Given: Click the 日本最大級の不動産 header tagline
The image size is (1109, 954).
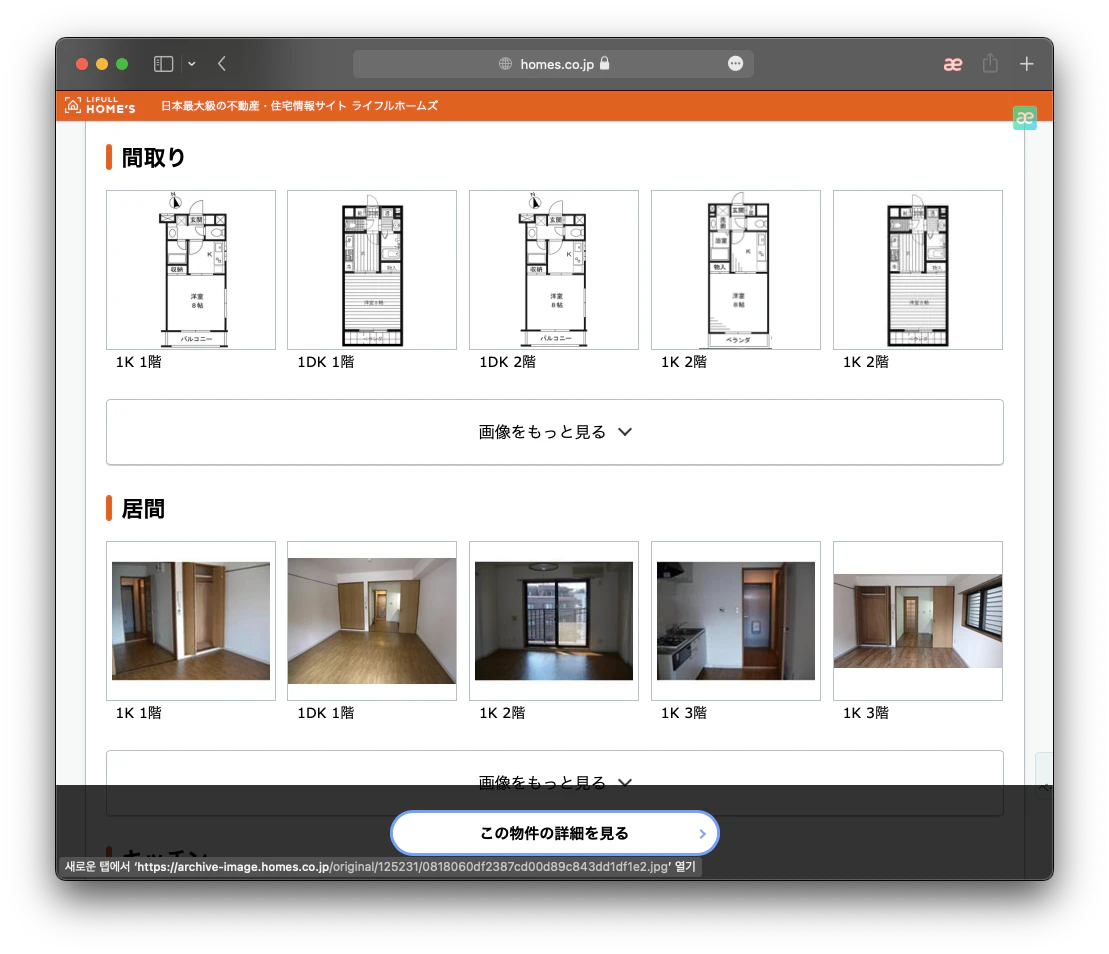Looking at the screenshot, I should pyautogui.click(x=299, y=105).
